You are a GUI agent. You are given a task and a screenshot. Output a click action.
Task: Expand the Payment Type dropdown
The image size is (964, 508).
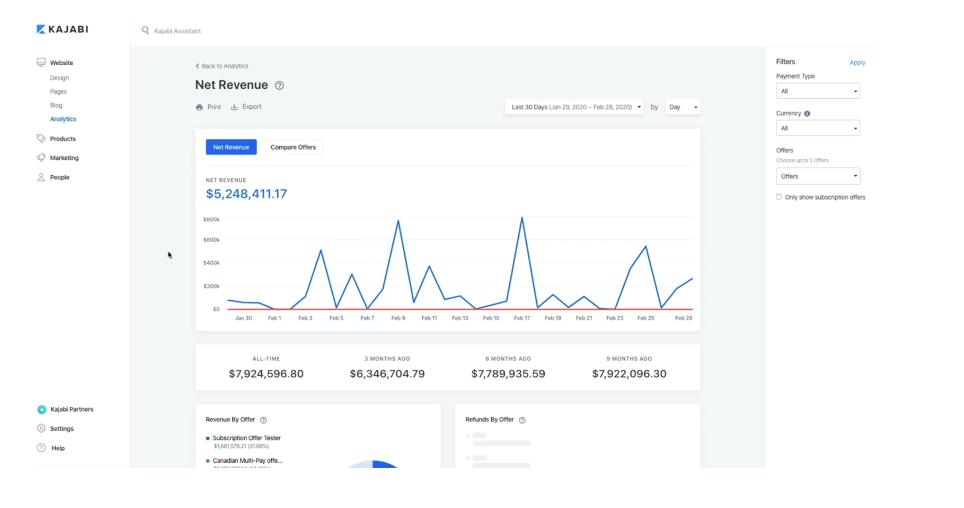click(818, 91)
